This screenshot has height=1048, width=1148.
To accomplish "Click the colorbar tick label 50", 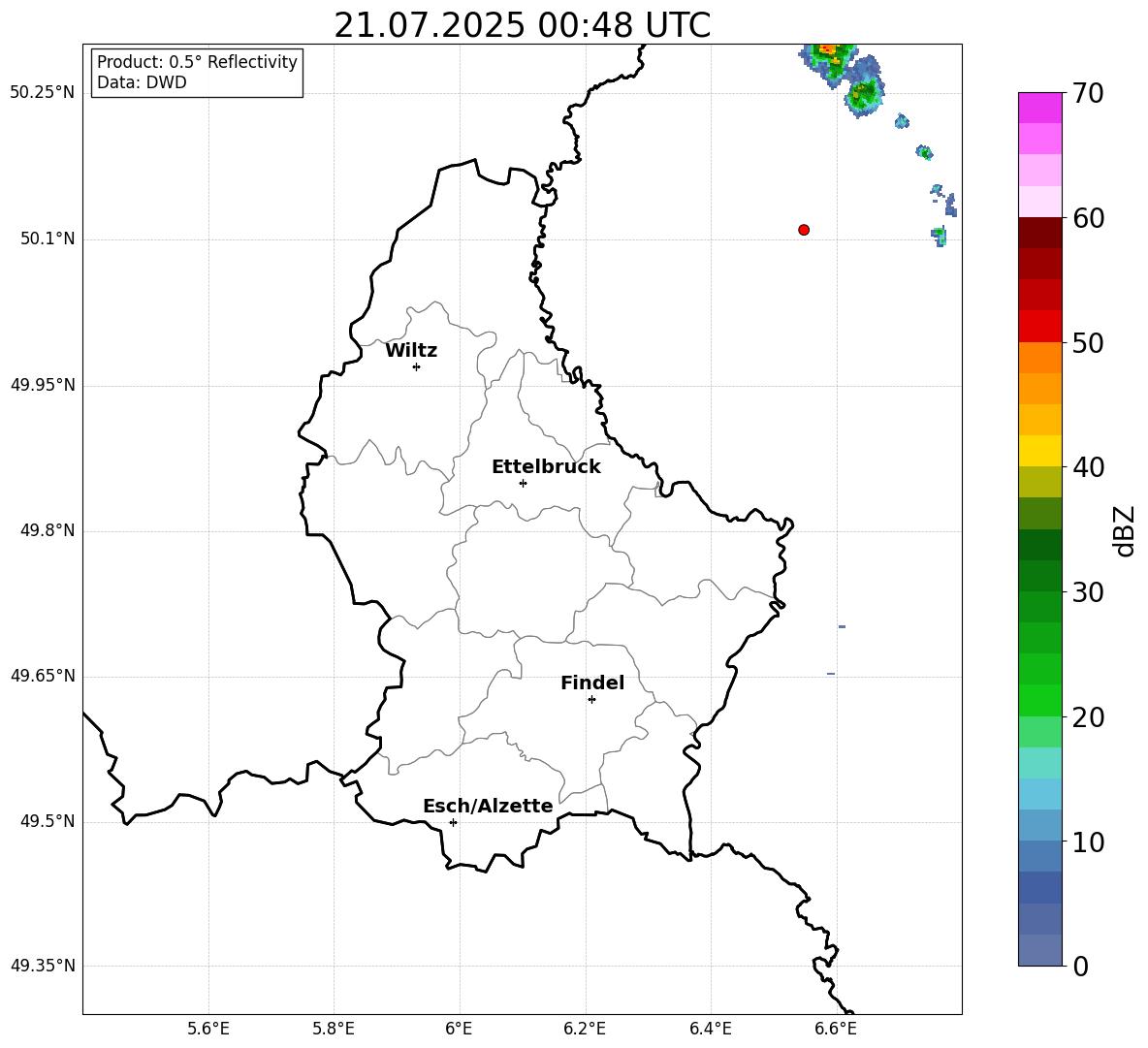I will tap(1088, 343).
